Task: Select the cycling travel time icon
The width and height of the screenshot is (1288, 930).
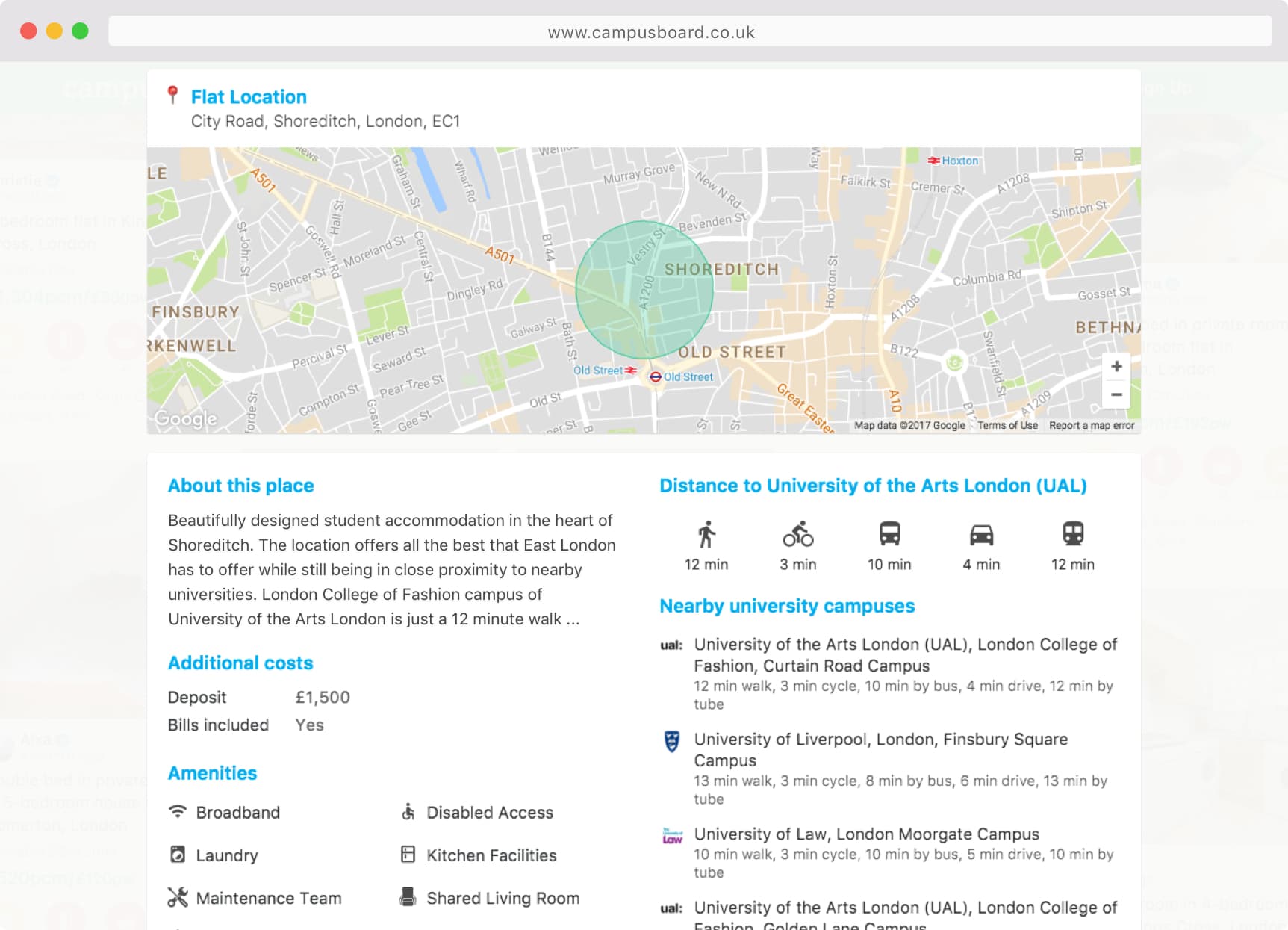Action: 798,534
